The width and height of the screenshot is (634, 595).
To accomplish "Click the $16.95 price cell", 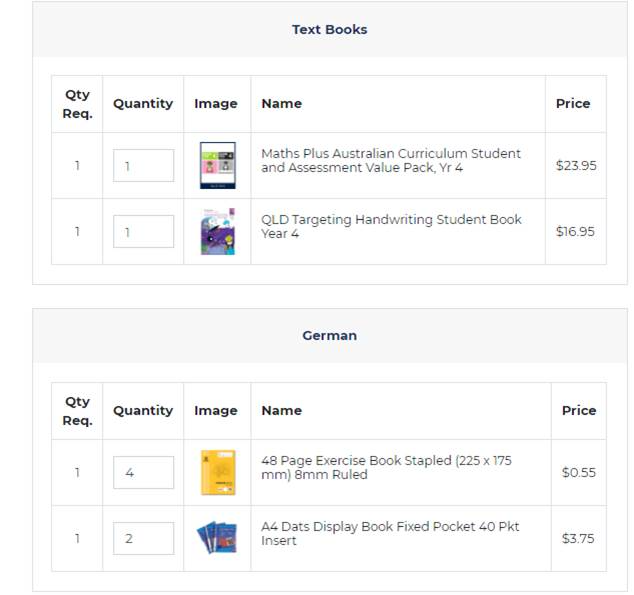I will pos(575,232).
